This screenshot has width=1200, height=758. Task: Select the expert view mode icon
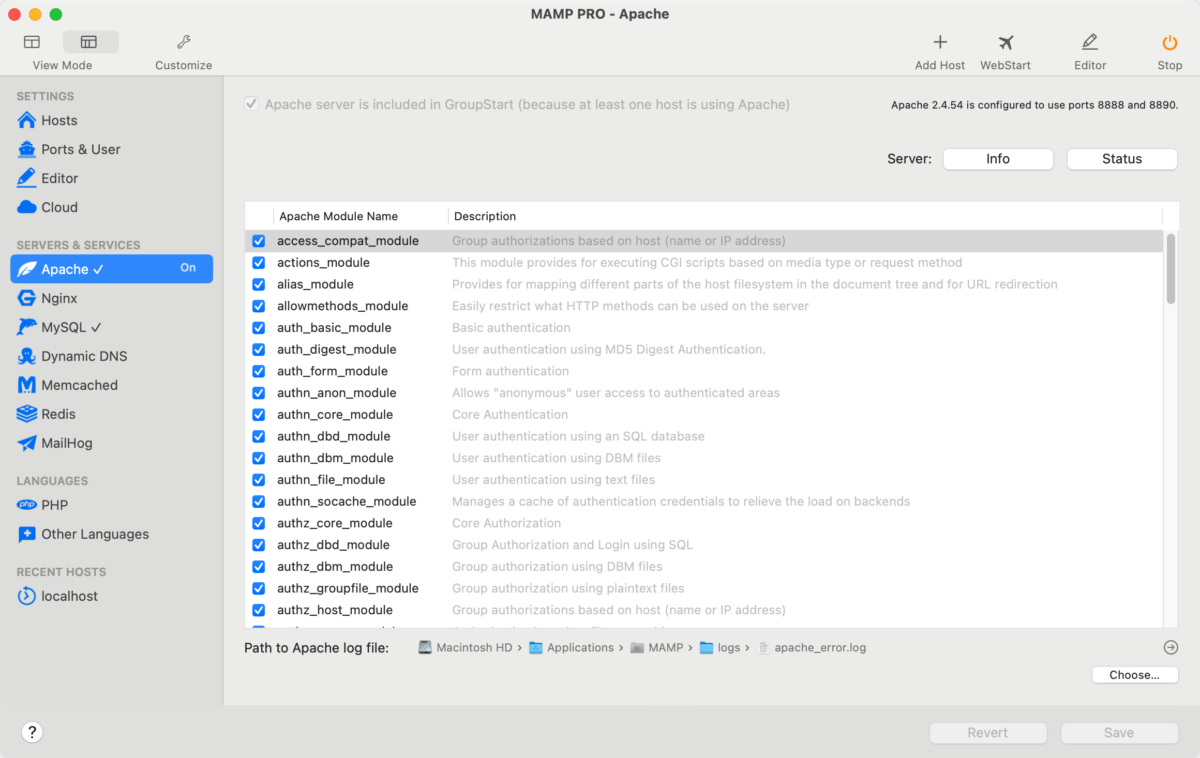(x=90, y=42)
